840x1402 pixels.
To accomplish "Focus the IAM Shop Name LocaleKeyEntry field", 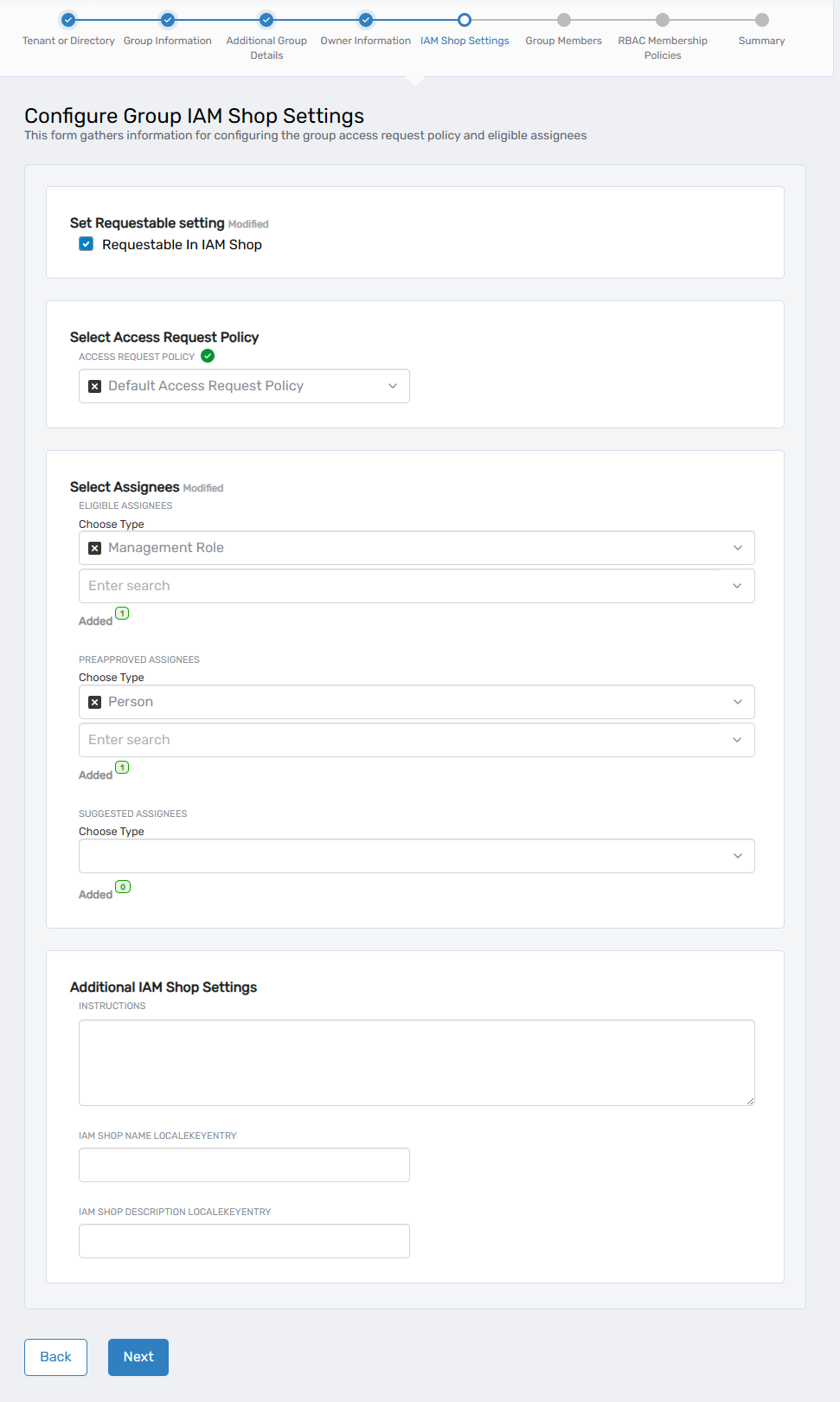I will 244,1165.
